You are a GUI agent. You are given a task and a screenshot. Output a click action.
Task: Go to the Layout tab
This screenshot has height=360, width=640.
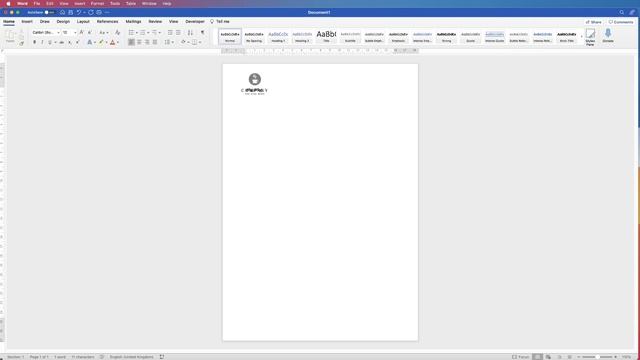point(83,21)
